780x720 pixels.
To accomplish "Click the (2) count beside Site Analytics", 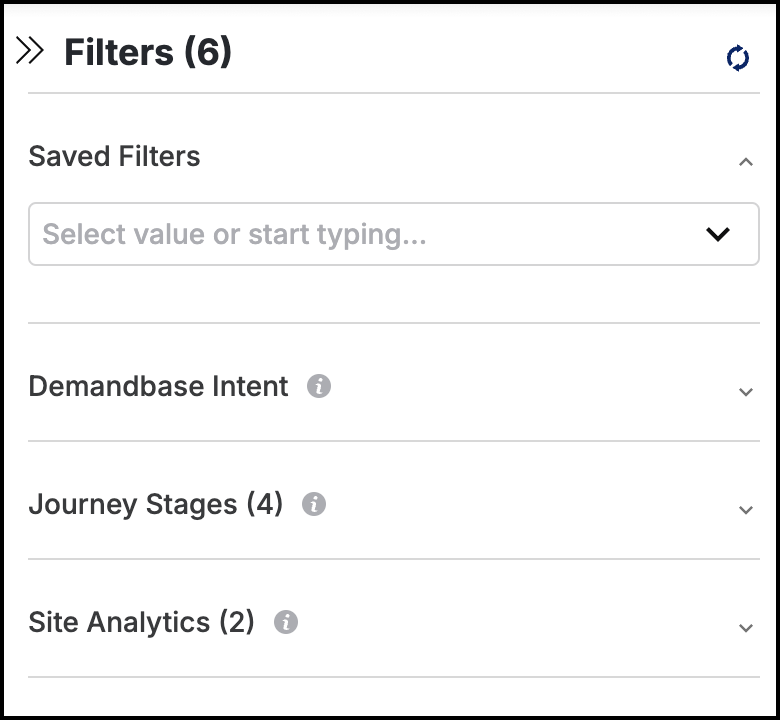I will click(x=237, y=622).
